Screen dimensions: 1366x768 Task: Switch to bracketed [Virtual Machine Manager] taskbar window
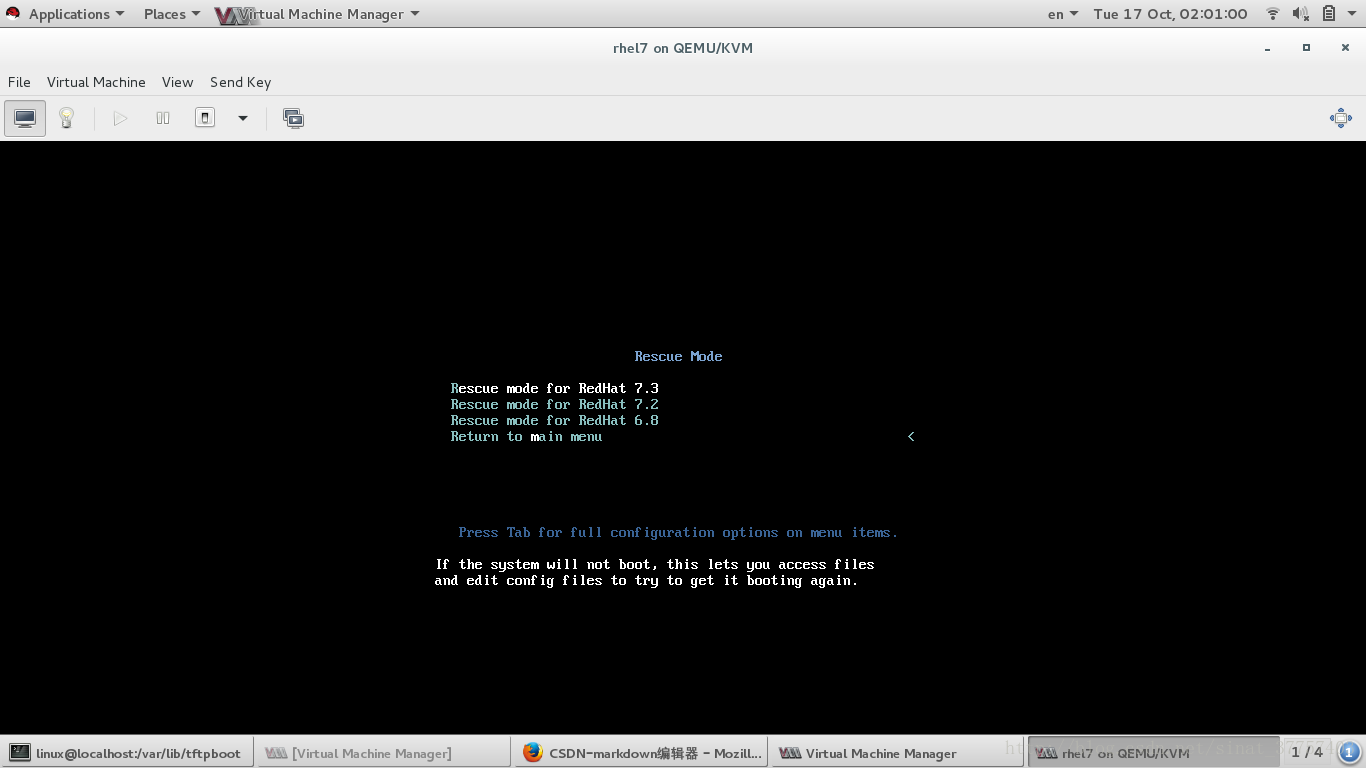click(384, 753)
